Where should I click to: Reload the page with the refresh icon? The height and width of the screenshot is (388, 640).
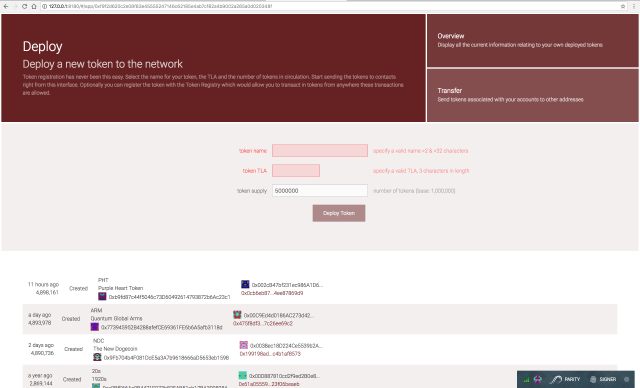point(24,7)
